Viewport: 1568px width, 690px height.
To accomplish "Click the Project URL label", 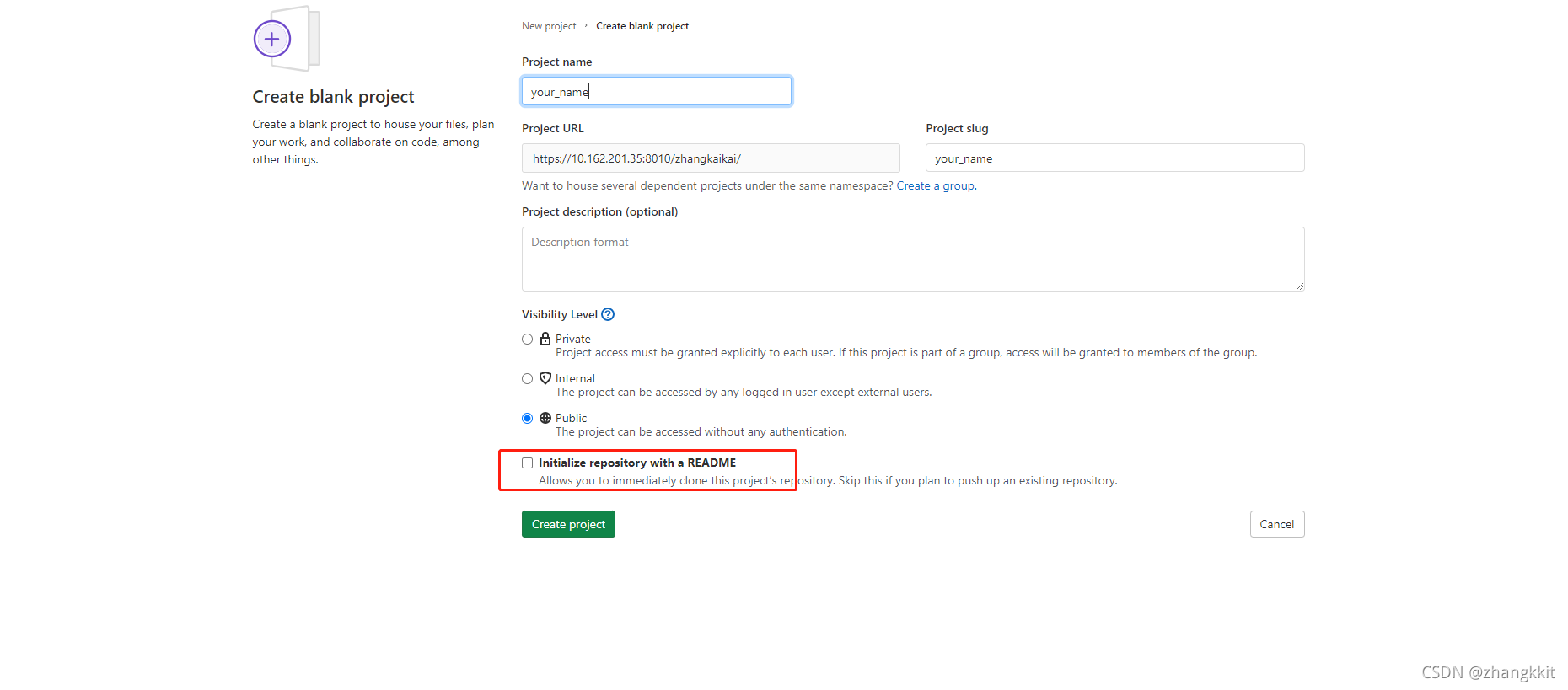I will click(x=552, y=128).
